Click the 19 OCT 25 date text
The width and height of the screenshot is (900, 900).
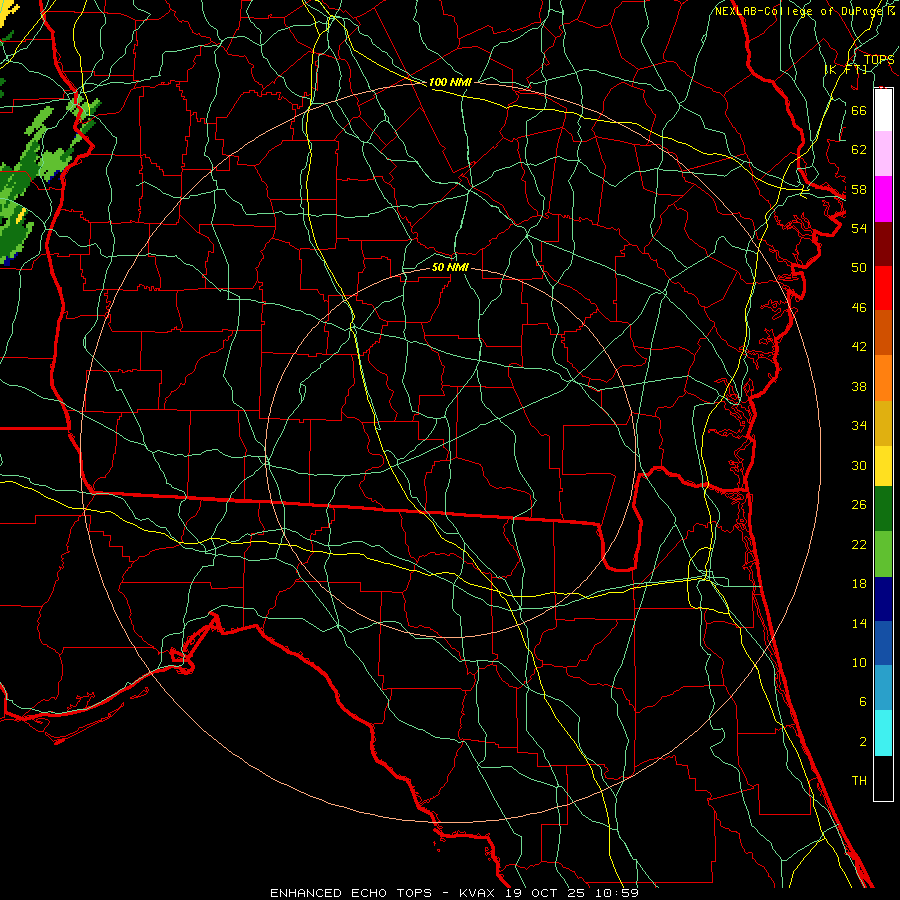(x=545, y=893)
